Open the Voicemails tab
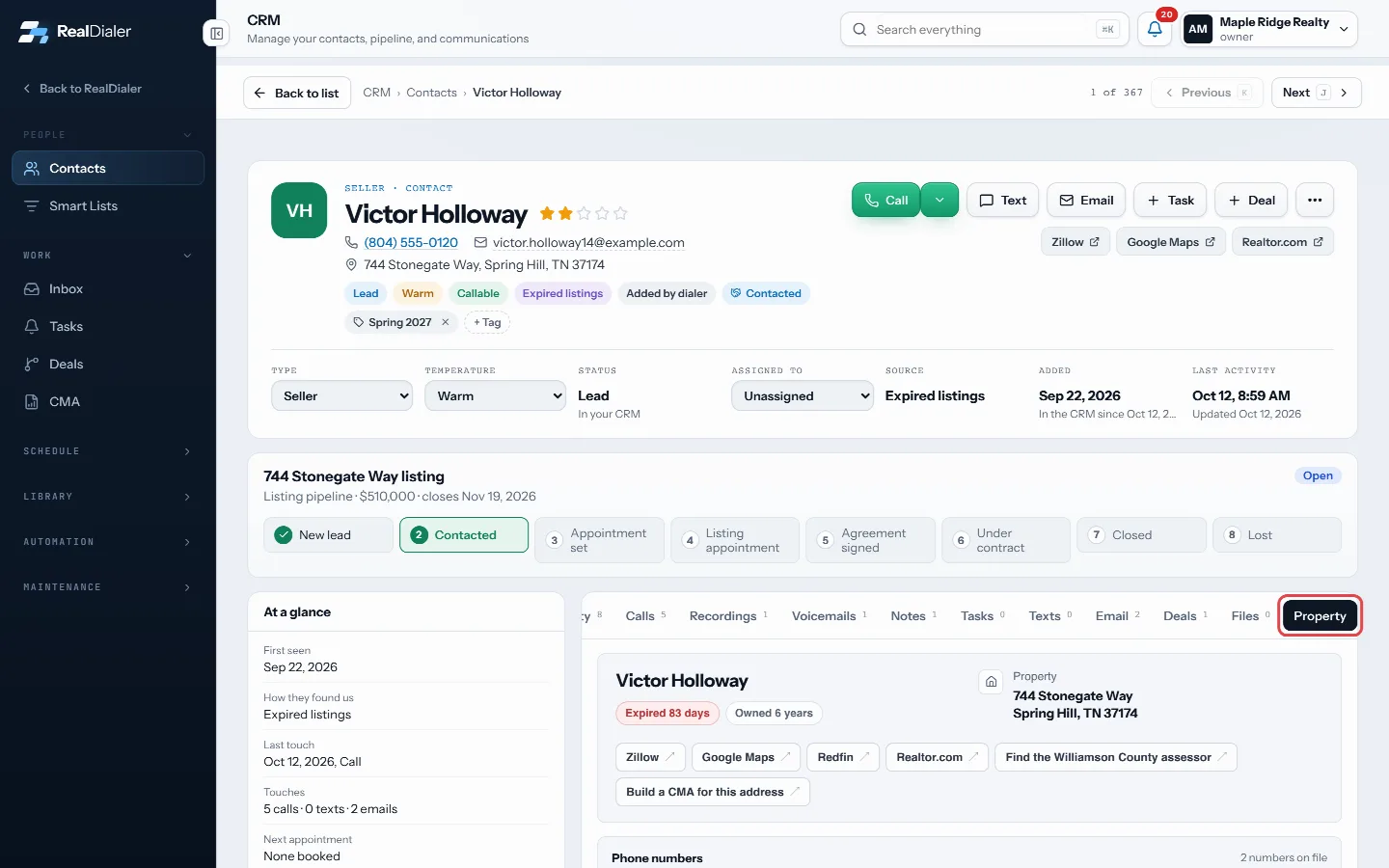This screenshot has width=1389, height=868. click(829, 615)
